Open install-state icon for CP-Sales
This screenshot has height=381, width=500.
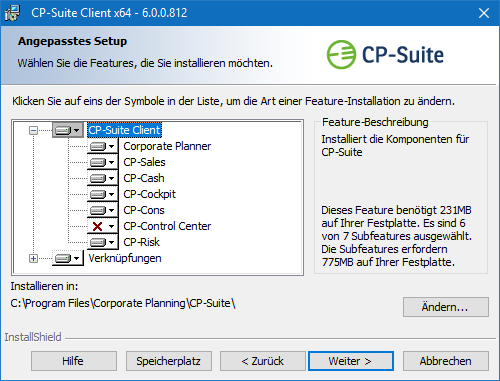point(102,162)
